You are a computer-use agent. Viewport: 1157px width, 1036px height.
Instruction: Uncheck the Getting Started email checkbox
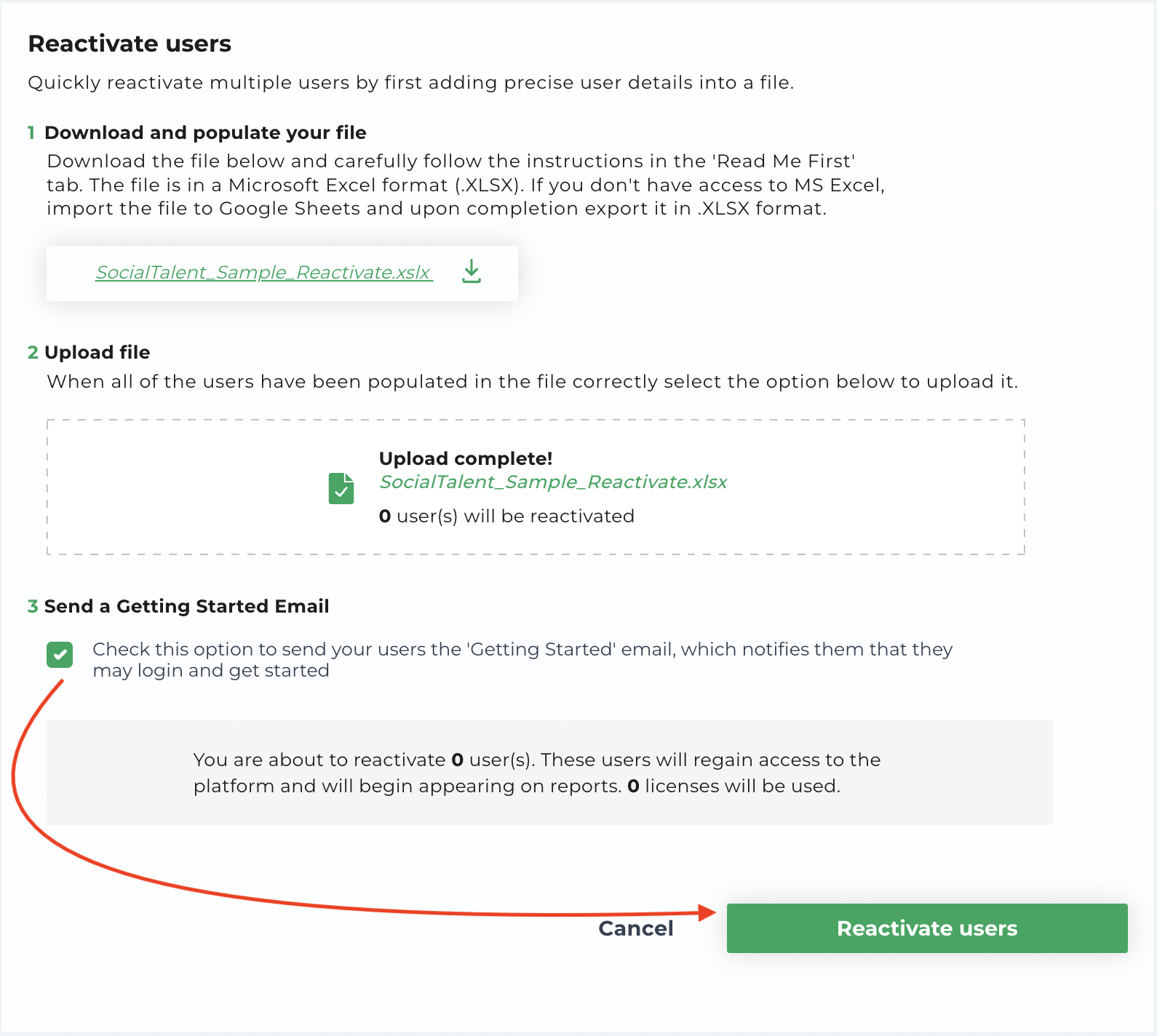point(60,654)
